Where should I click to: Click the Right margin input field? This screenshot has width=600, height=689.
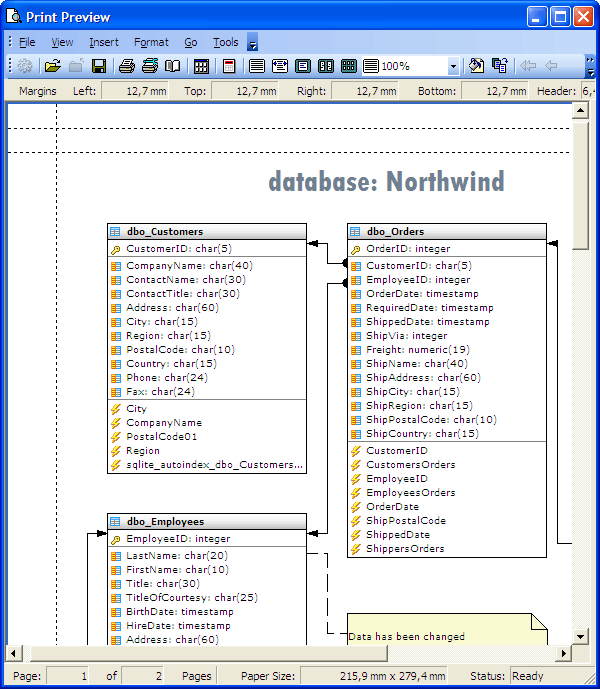(365, 91)
